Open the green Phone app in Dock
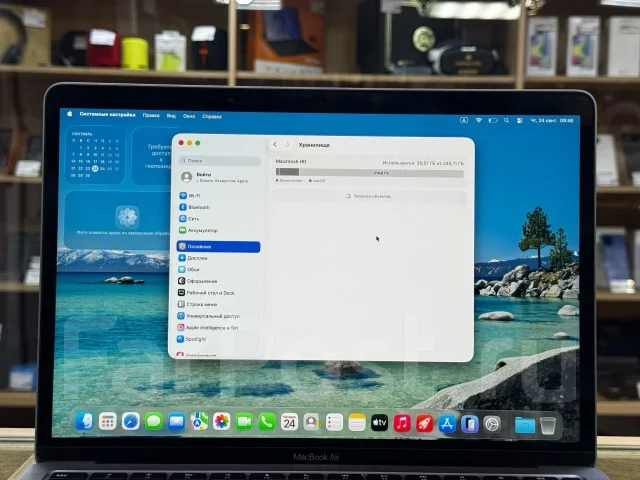Image resolution: width=640 pixels, height=480 pixels. (x=267, y=422)
